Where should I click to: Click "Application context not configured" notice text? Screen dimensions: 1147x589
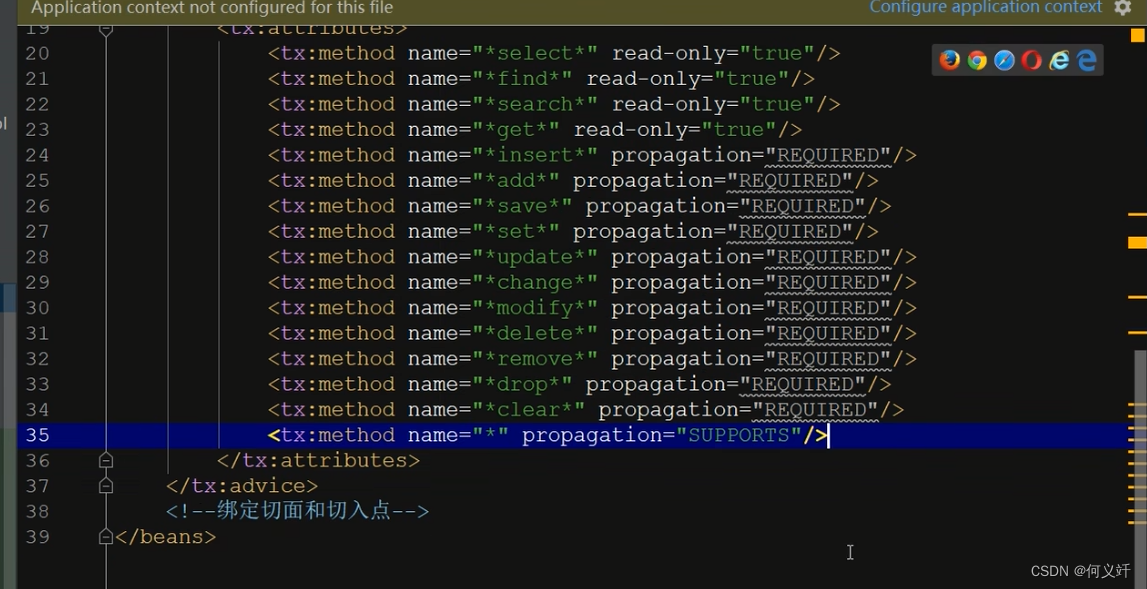[x=212, y=8]
